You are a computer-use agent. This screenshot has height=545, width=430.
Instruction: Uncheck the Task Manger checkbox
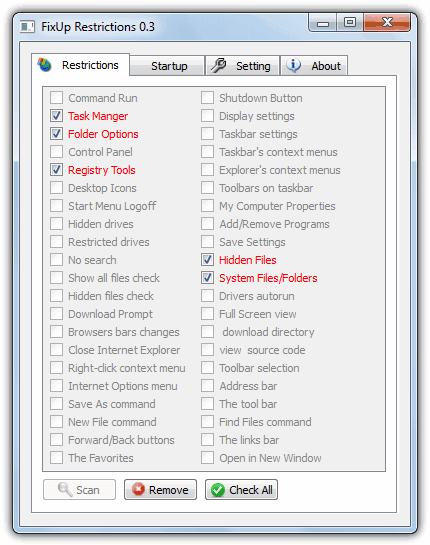(x=56, y=116)
